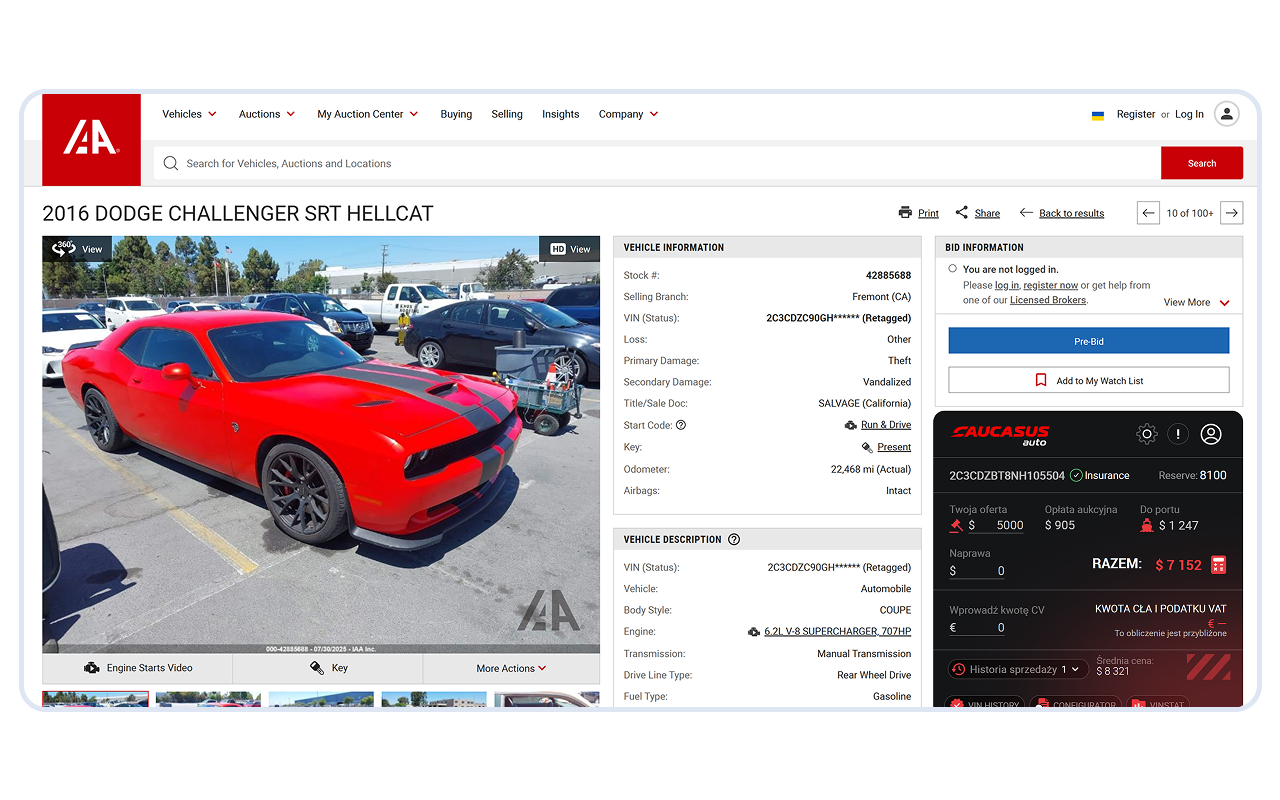Screen dimensions: 1280x800
Task: Click Add to My Watch List button
Action: click(1089, 380)
